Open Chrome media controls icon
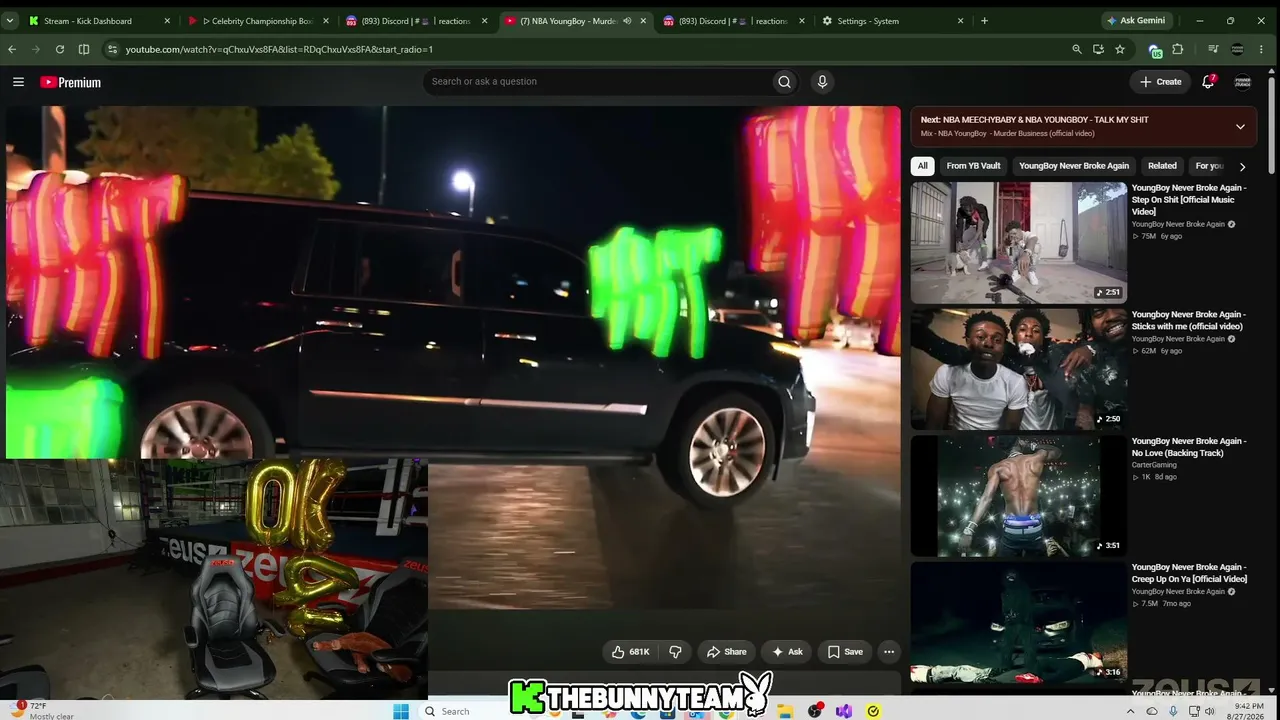Image resolution: width=1280 pixels, height=720 pixels. pyautogui.click(x=1213, y=49)
